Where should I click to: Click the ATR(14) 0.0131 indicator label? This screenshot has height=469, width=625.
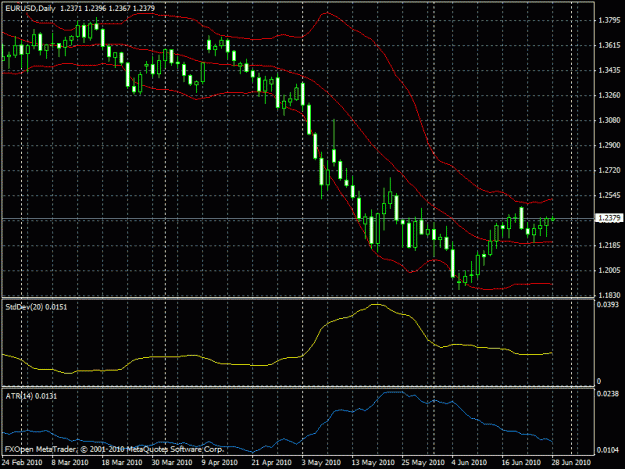[31, 396]
